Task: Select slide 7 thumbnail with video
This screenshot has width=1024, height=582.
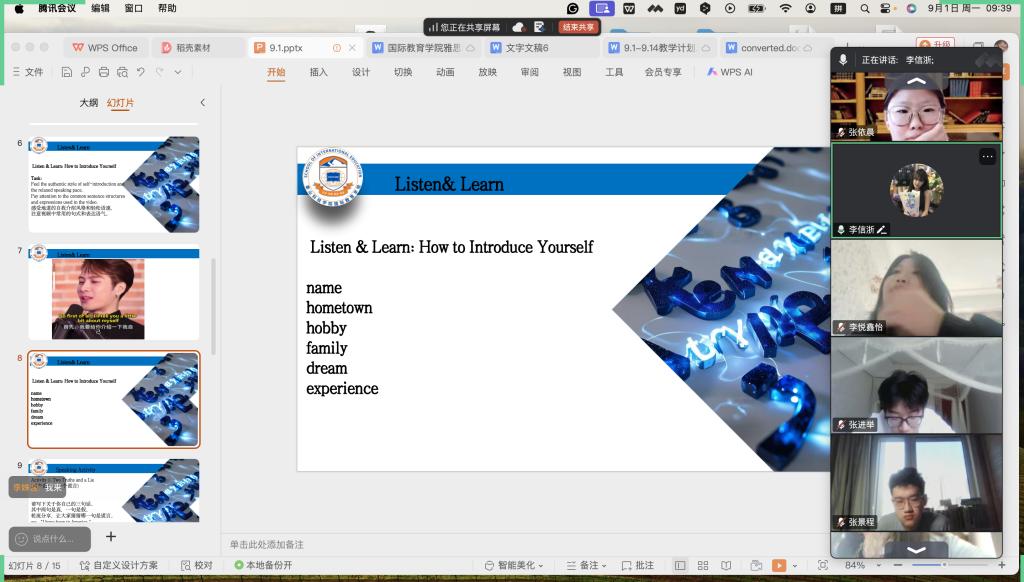Action: pyautogui.click(x=114, y=293)
